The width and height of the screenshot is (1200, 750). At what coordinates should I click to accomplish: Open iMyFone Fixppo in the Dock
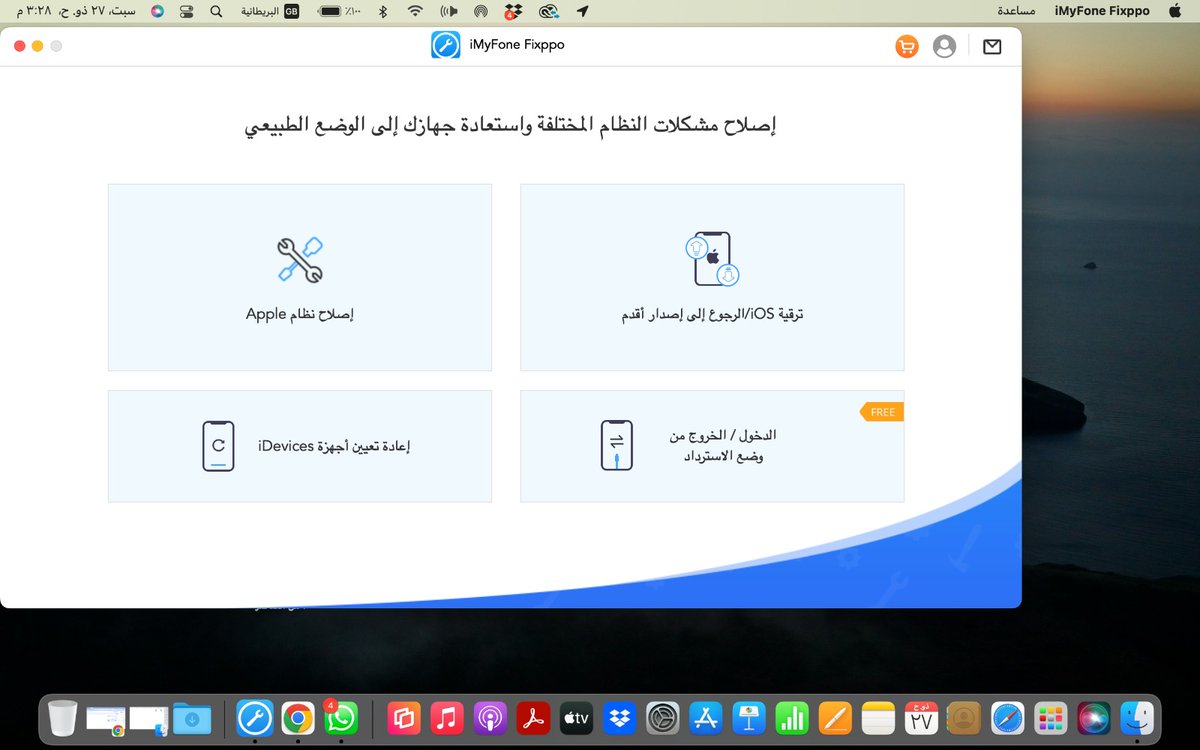pos(255,718)
